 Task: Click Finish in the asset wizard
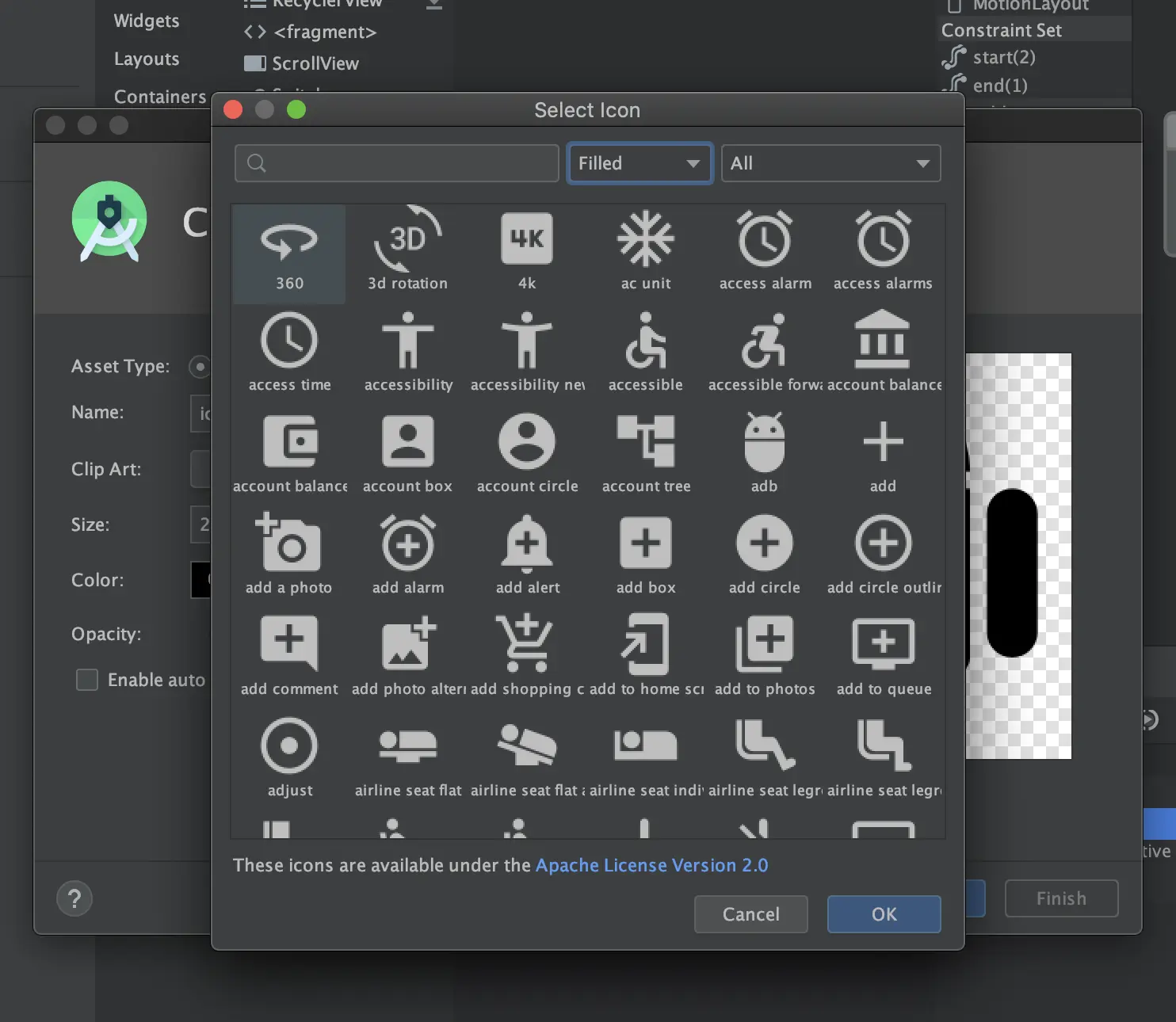(x=1061, y=898)
